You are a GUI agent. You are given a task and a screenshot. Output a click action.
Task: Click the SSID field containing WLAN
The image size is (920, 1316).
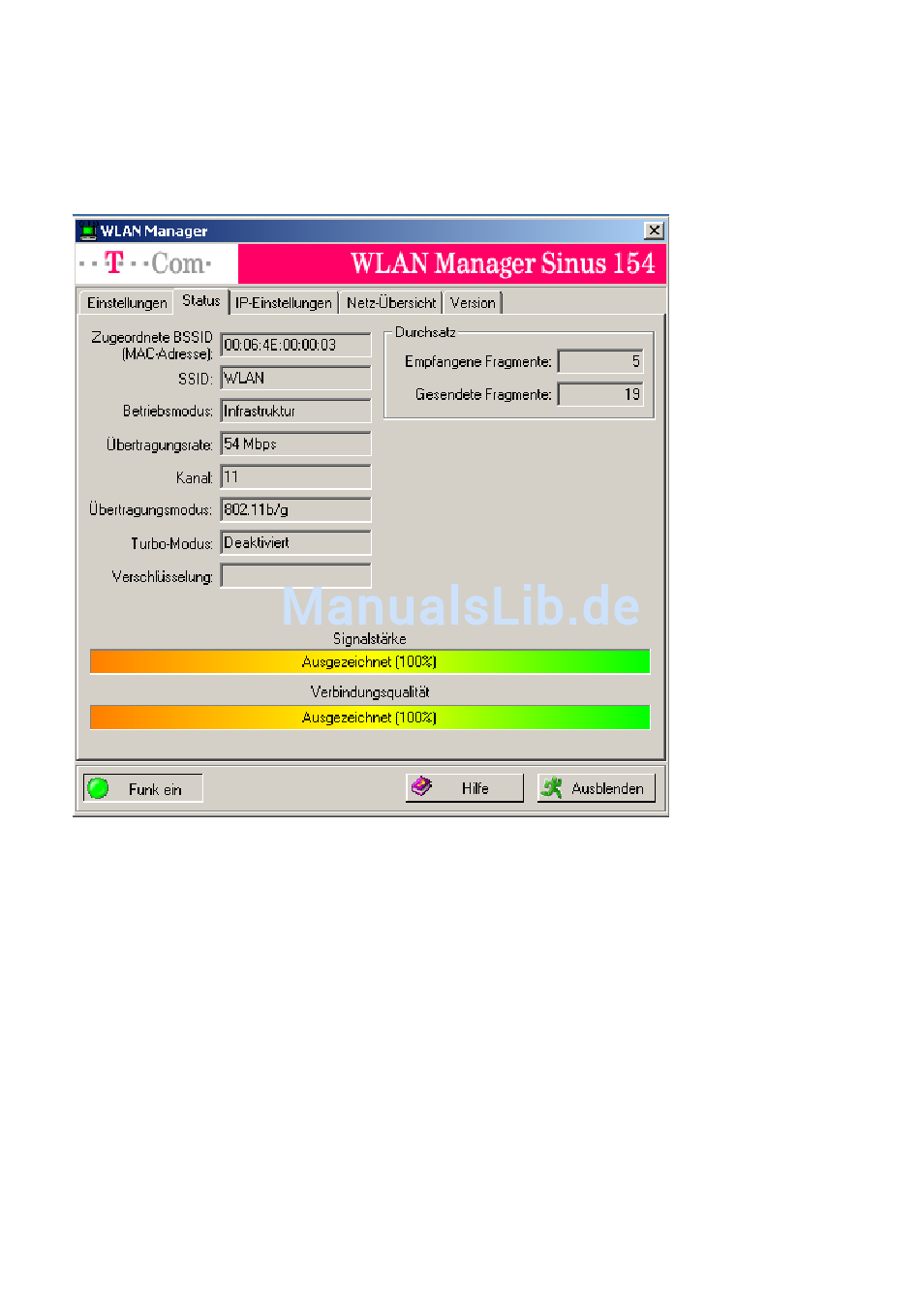click(x=295, y=378)
